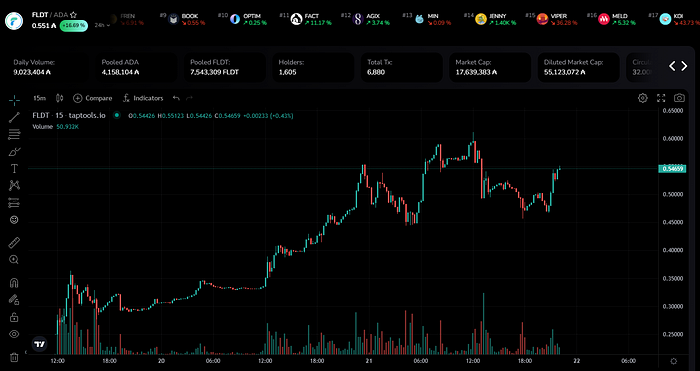Click the VIPER token icon
The width and height of the screenshot is (700, 371).
542,19
